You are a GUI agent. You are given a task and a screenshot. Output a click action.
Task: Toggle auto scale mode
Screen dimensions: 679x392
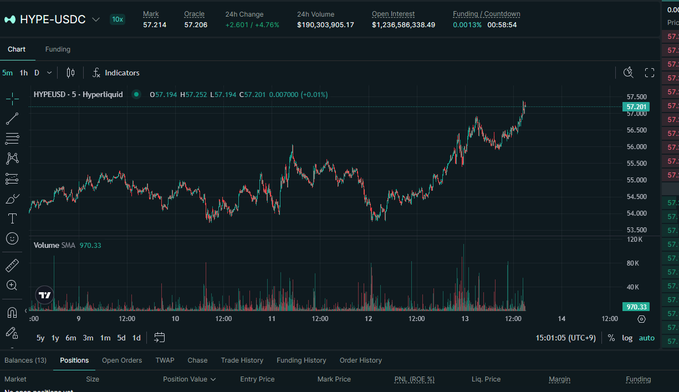pyautogui.click(x=647, y=338)
